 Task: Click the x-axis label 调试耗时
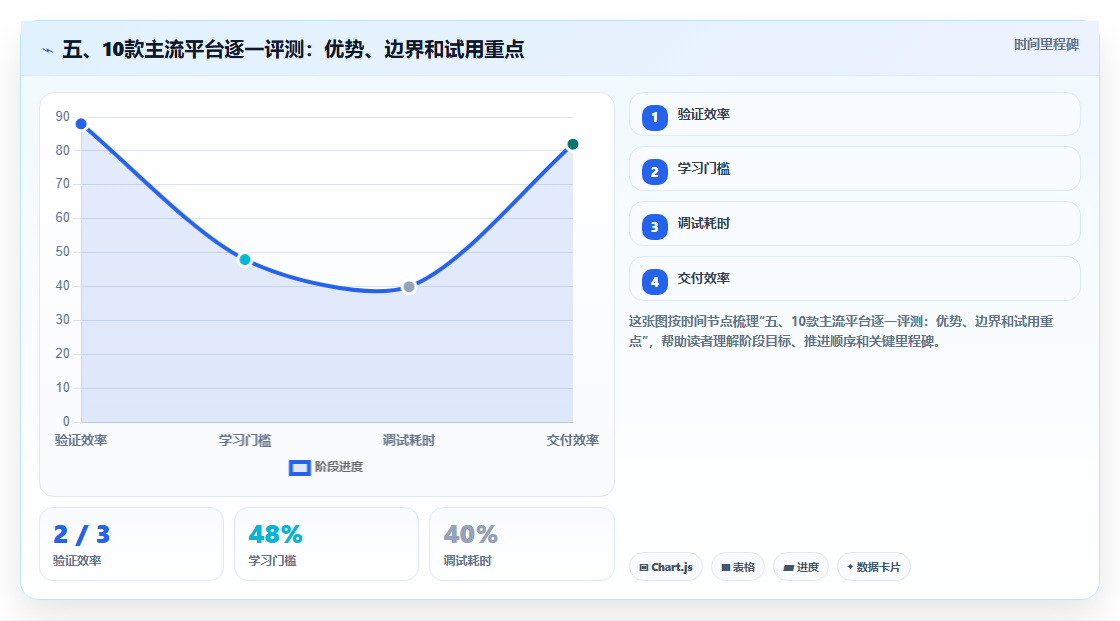tap(409, 440)
